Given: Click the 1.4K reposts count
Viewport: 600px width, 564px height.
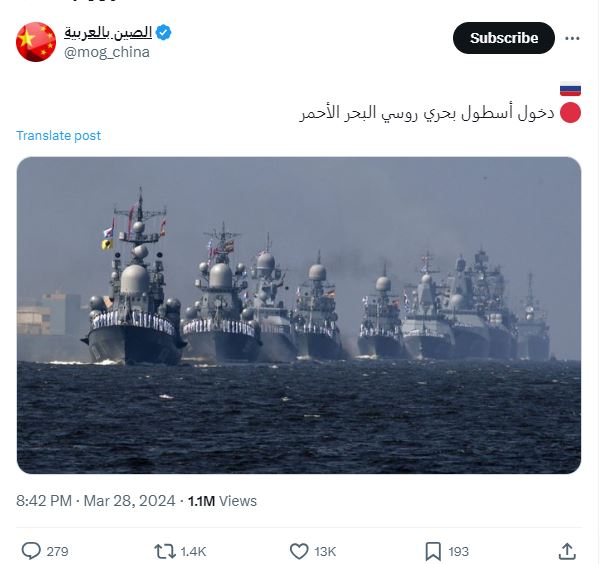Looking at the screenshot, I should click(193, 551).
